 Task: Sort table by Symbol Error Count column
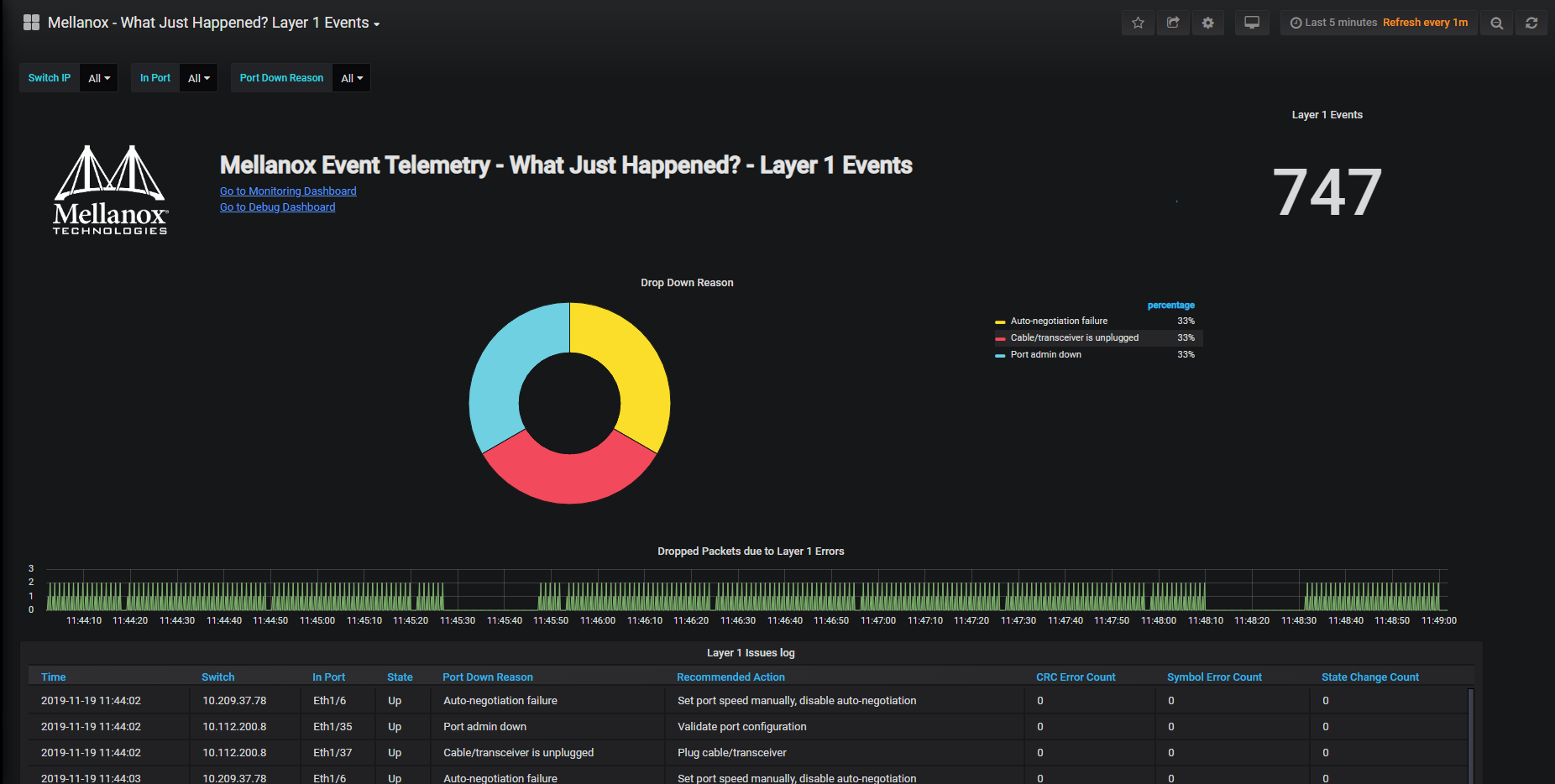click(x=1214, y=677)
